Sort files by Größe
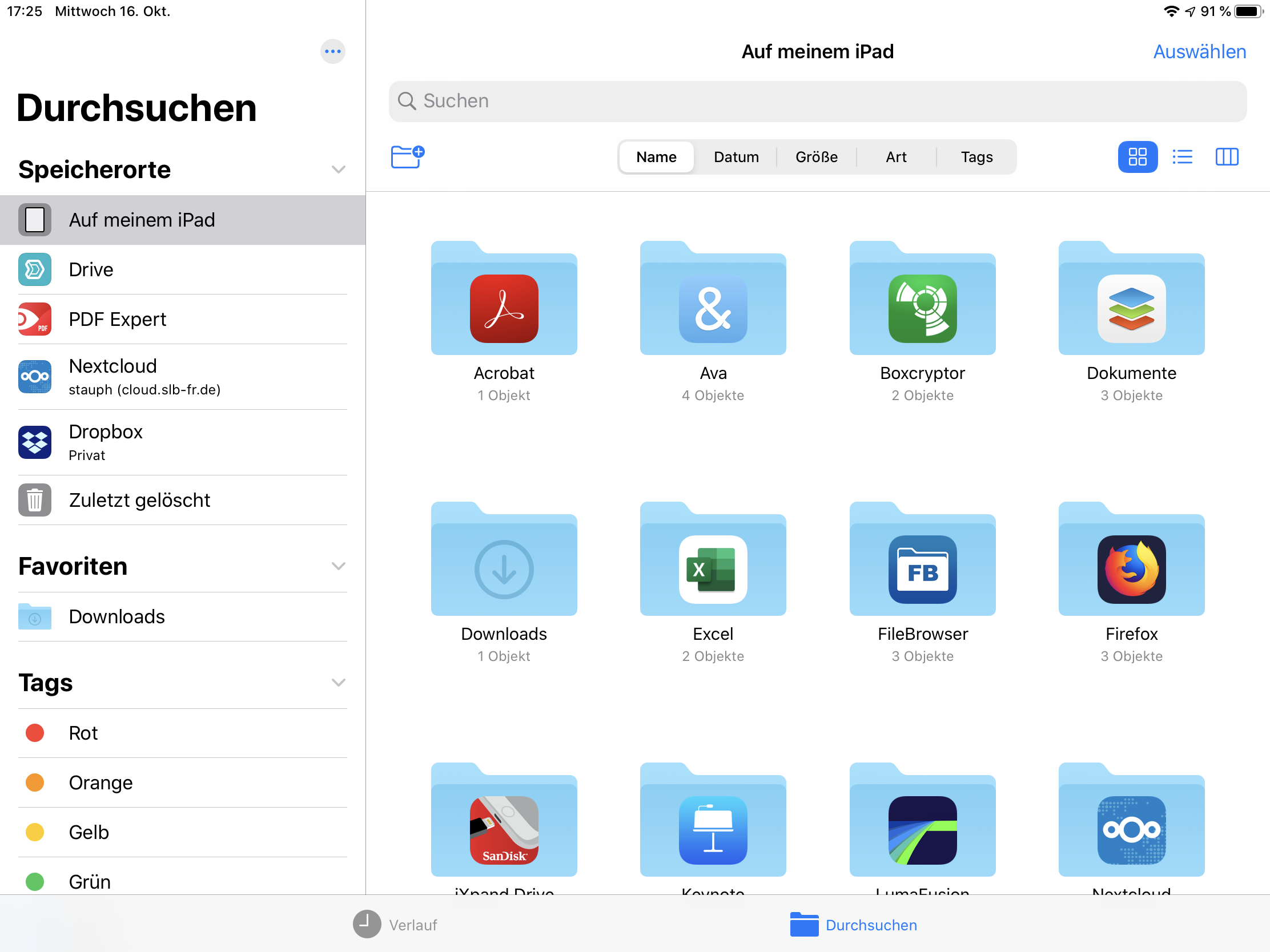This screenshot has width=1270, height=952. point(816,156)
